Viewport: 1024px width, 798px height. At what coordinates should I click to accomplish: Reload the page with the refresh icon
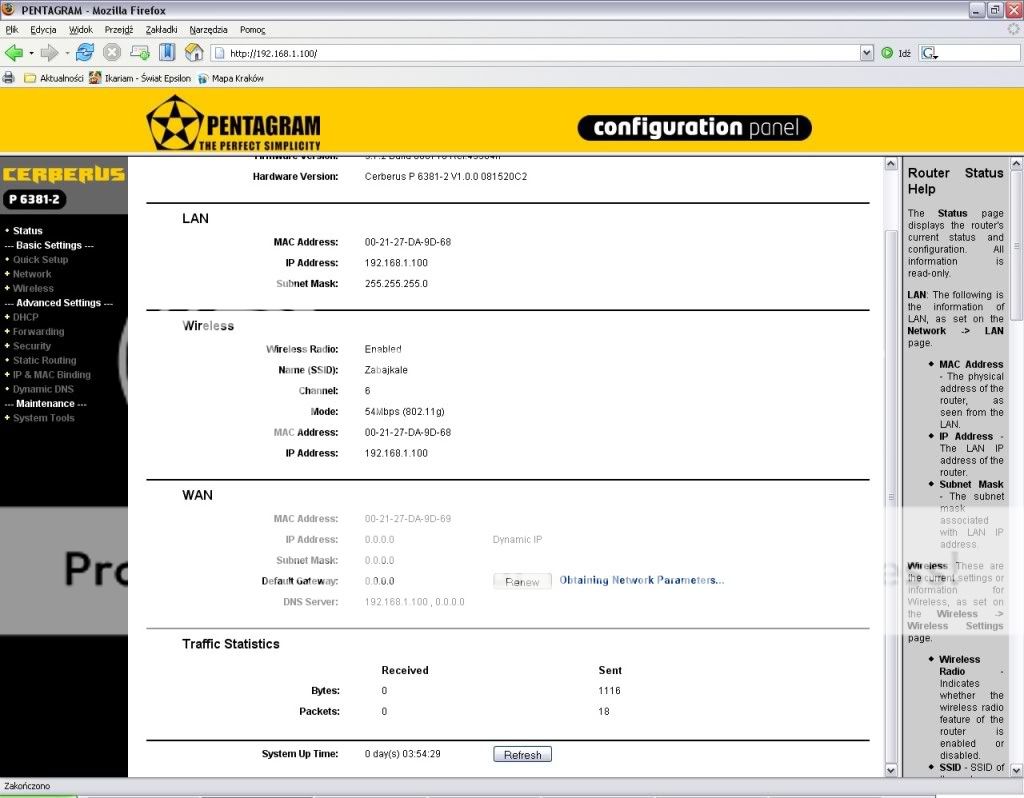(85, 53)
